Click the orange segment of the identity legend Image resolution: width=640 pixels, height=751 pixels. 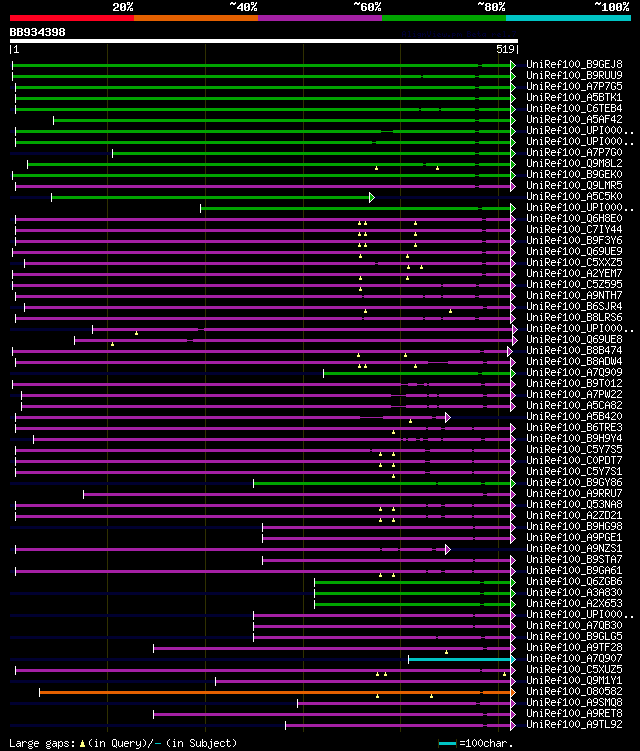(x=196, y=18)
